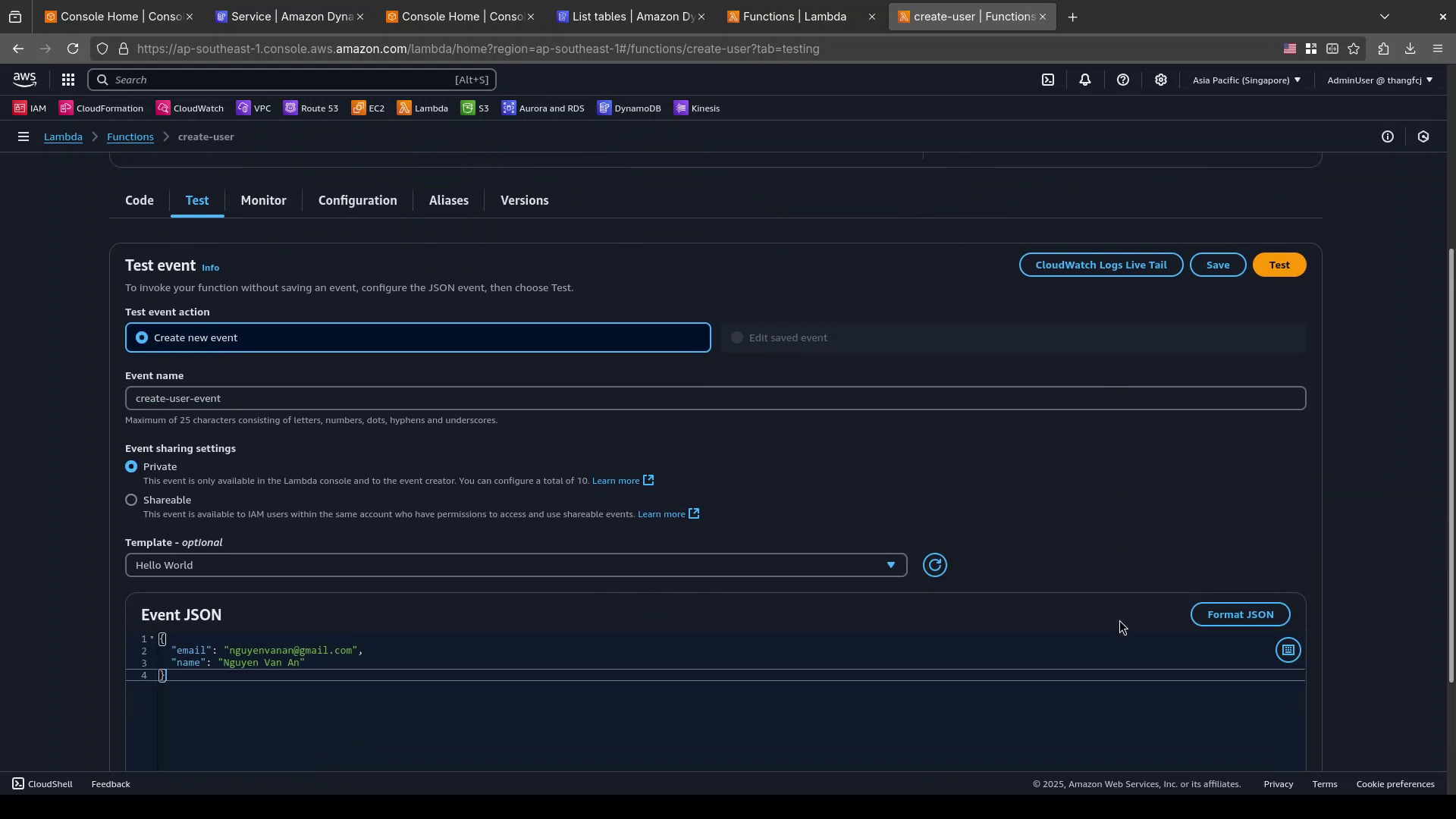Image resolution: width=1456 pixels, height=819 pixels.
Task: Open the AWS services grid menu
Action: [x=67, y=80]
